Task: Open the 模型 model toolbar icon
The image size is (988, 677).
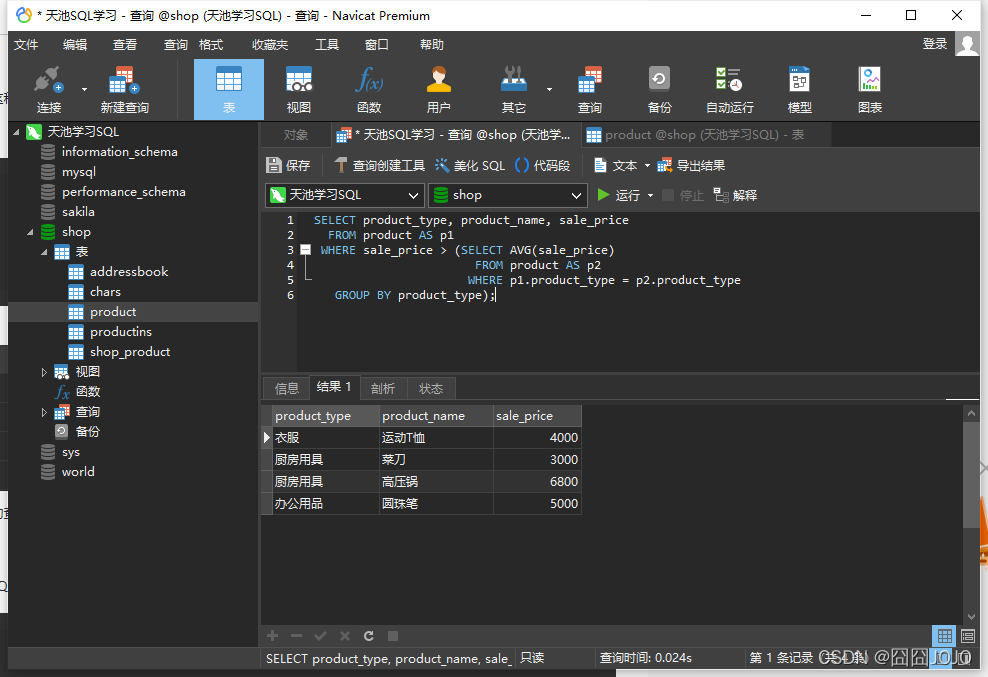Action: [800, 90]
